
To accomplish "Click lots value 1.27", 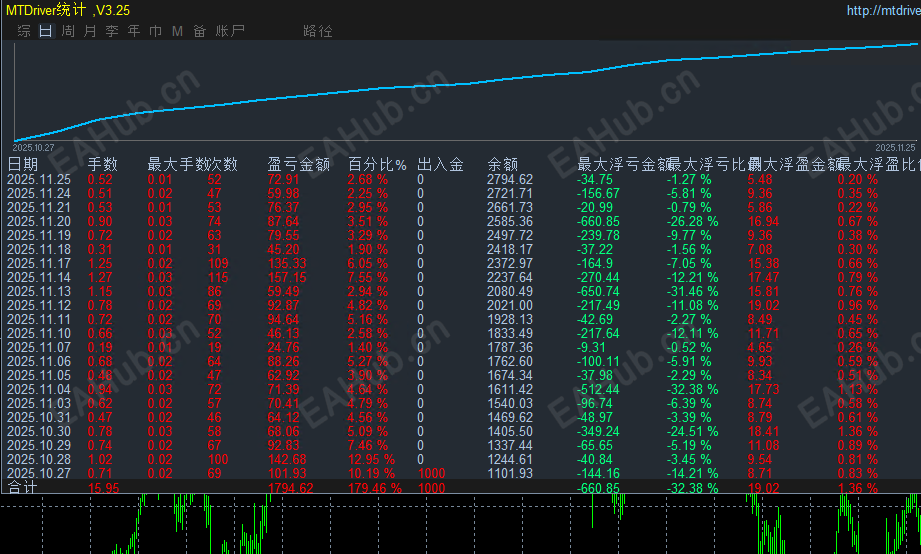I will click(100, 277).
